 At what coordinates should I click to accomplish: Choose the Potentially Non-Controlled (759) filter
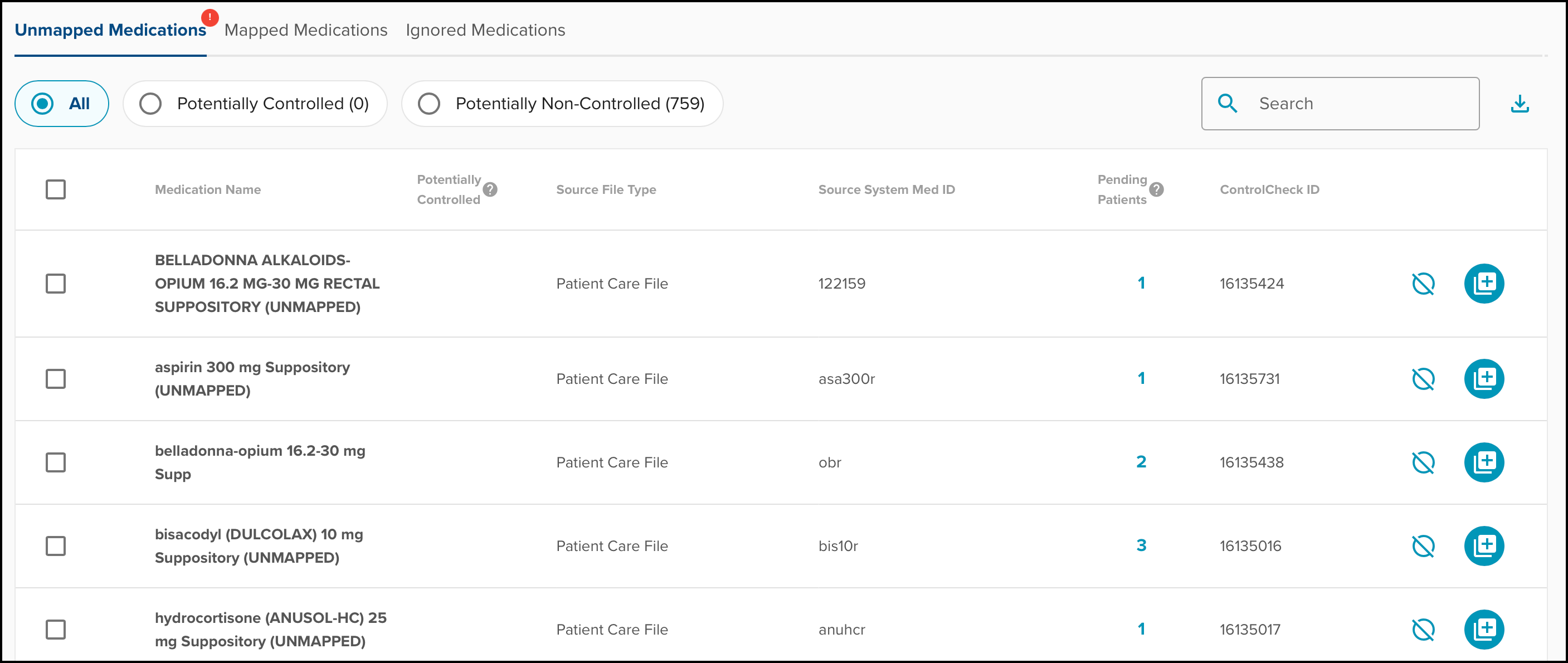tap(429, 104)
